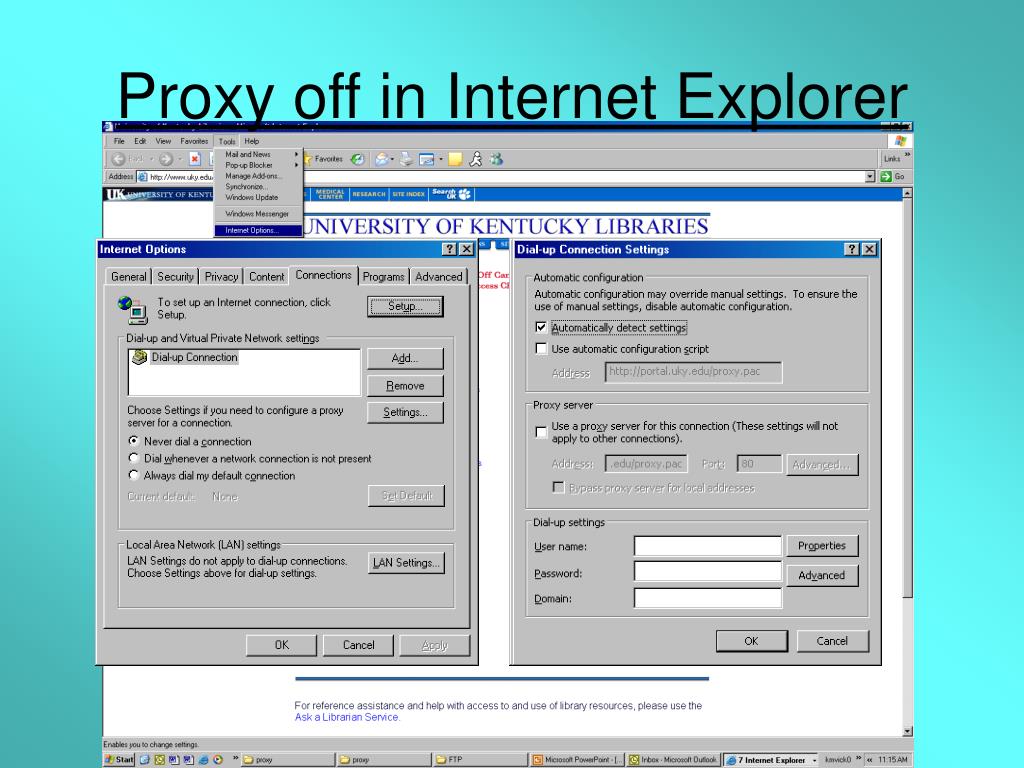
Task: Click the browser vertical scrollbar
Action: coord(907,462)
